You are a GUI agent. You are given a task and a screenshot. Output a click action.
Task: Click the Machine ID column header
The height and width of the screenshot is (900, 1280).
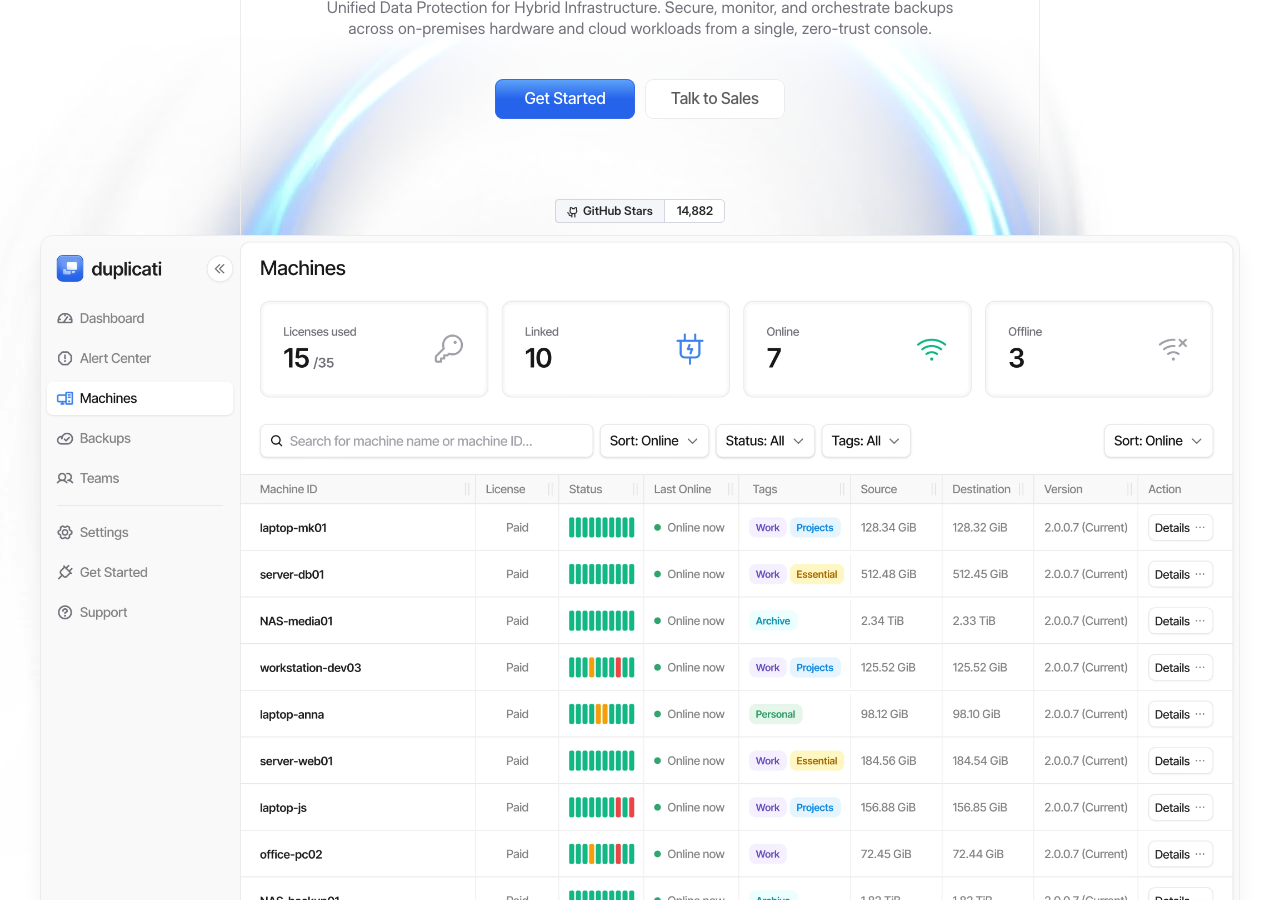coord(289,489)
